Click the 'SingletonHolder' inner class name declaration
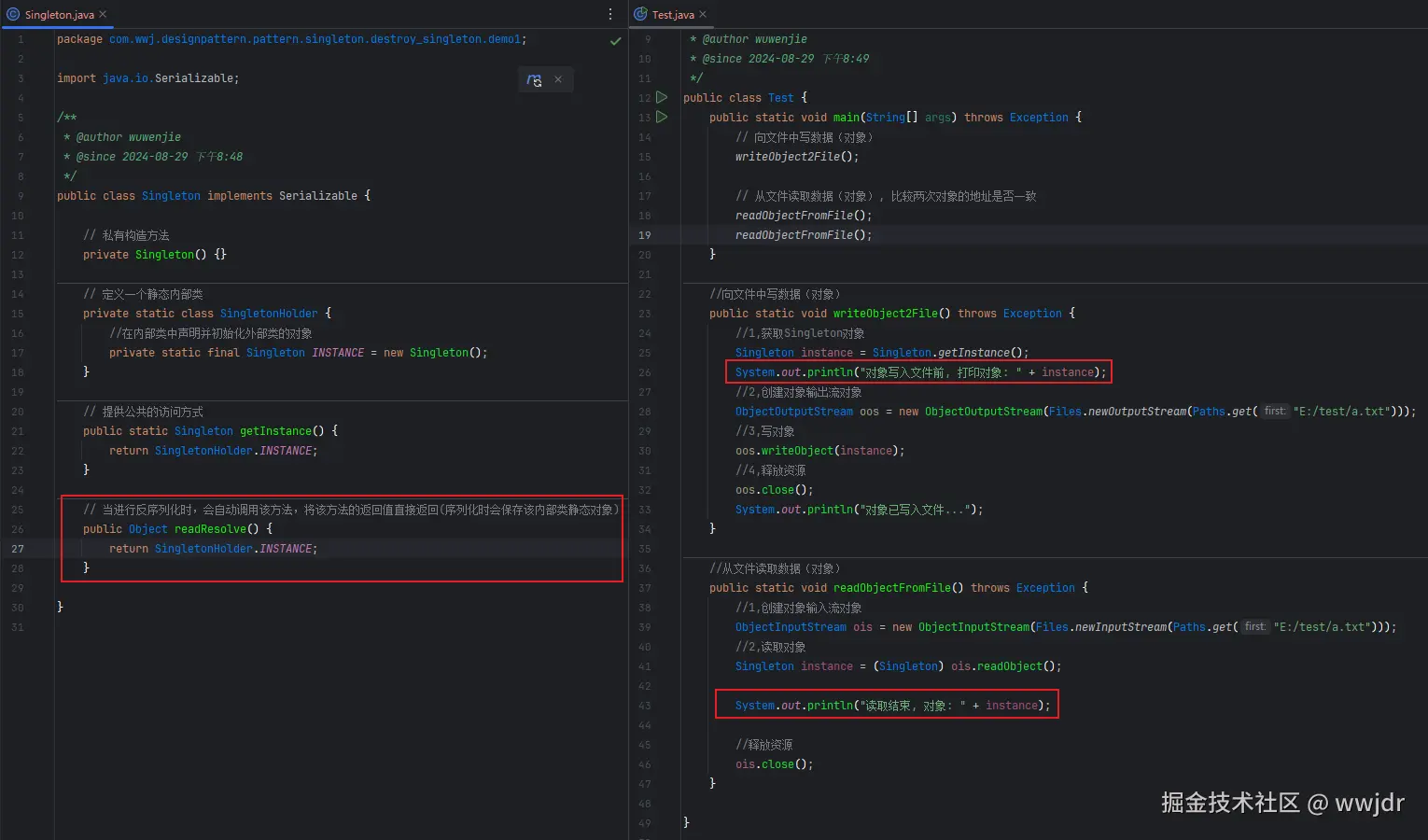 269,314
